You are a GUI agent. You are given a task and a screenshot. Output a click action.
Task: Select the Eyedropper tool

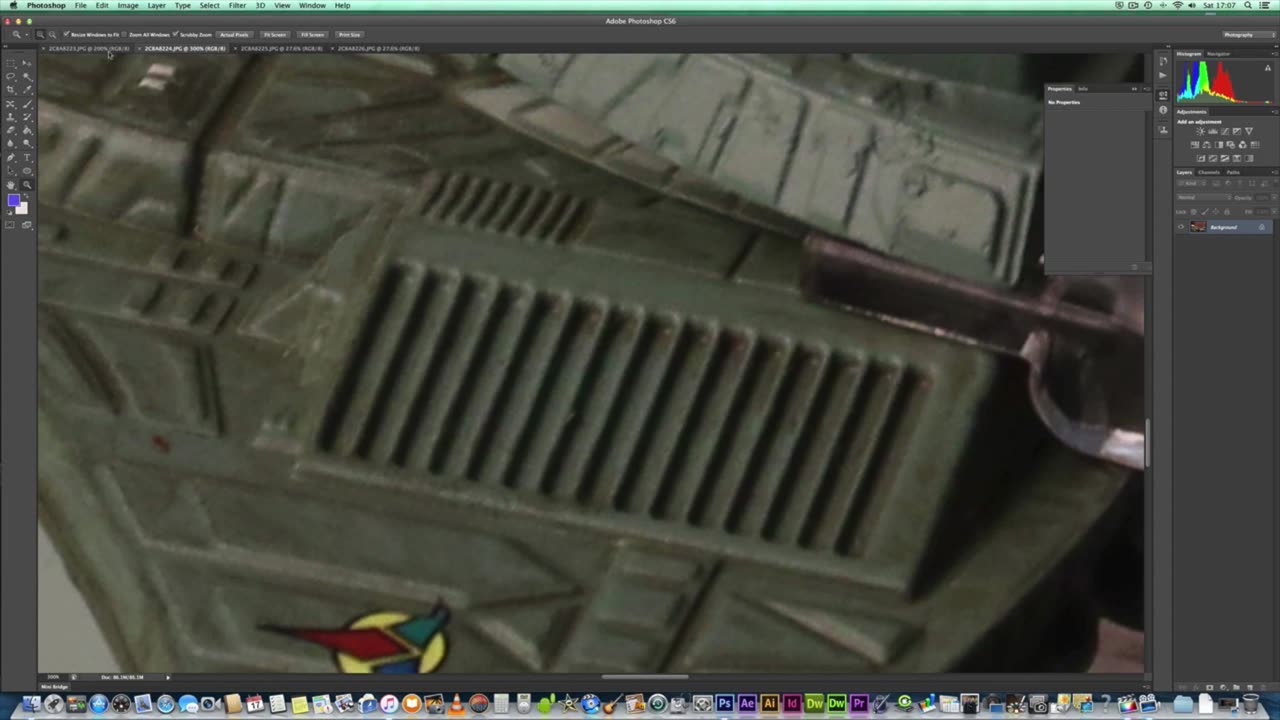27,90
